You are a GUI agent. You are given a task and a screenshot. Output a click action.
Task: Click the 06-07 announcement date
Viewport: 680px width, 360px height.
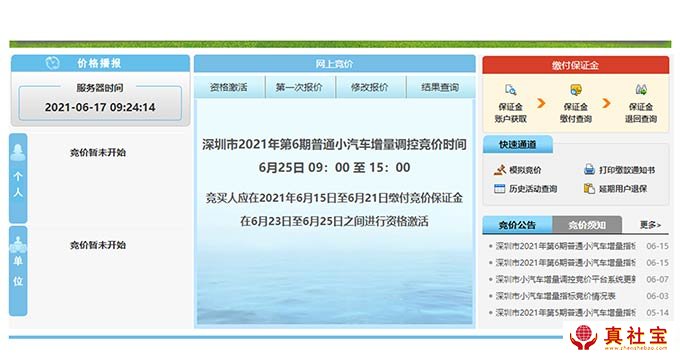[657, 279]
